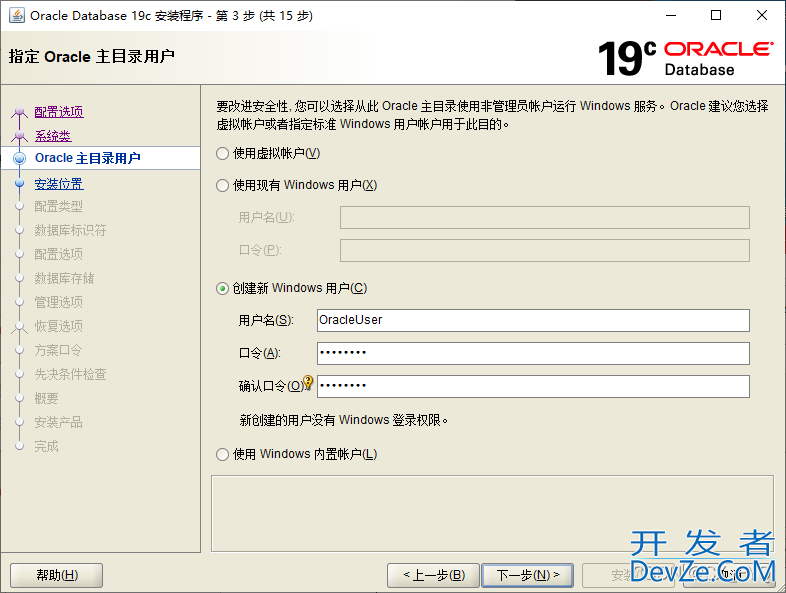This screenshot has height=593, width=786.
Task: Click the message area below the options
Action: 492,514
